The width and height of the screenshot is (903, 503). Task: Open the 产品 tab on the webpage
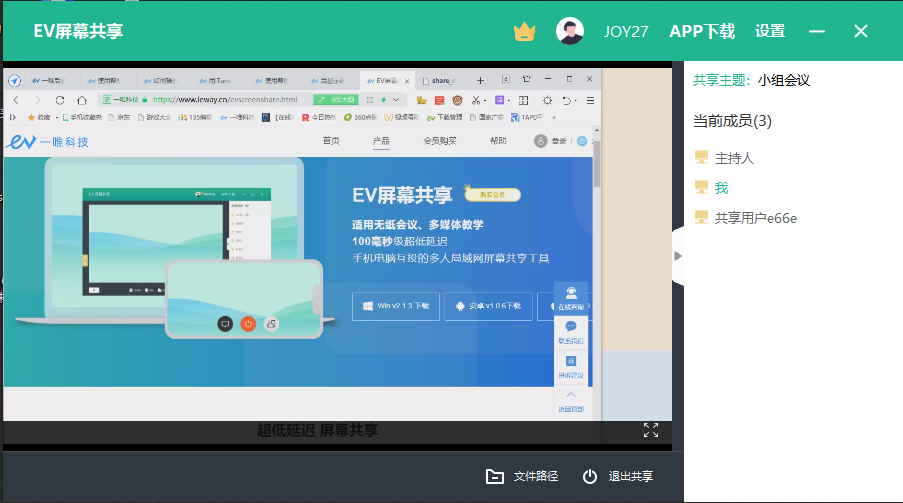click(381, 141)
